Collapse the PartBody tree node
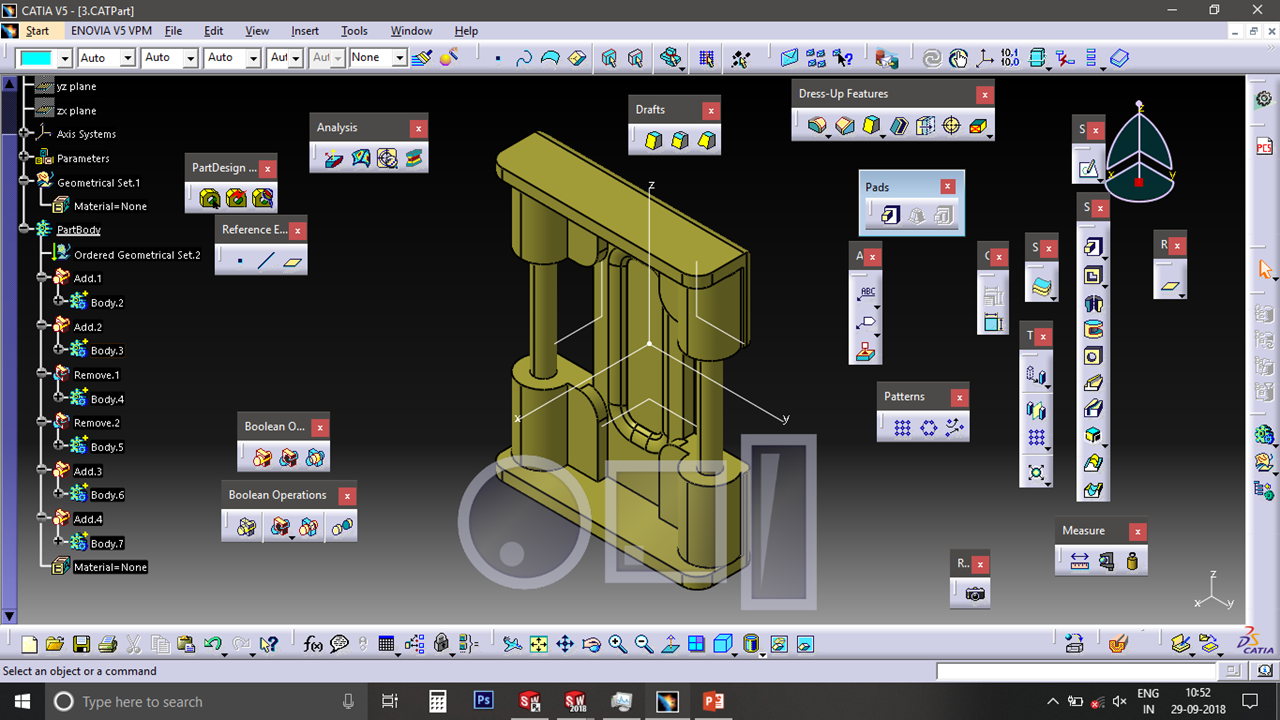This screenshot has height=720, width=1280. [x=25, y=230]
